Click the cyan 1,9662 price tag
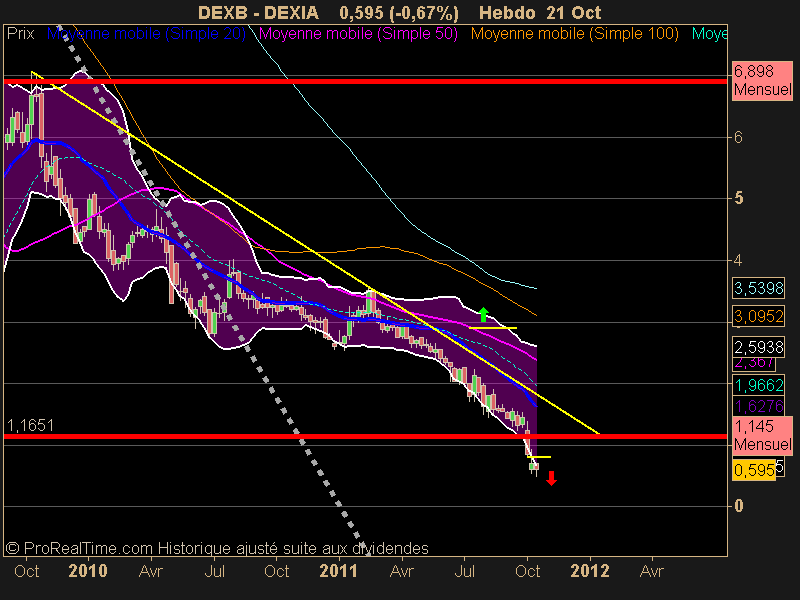The height and width of the screenshot is (600, 800). pyautogui.click(x=759, y=385)
